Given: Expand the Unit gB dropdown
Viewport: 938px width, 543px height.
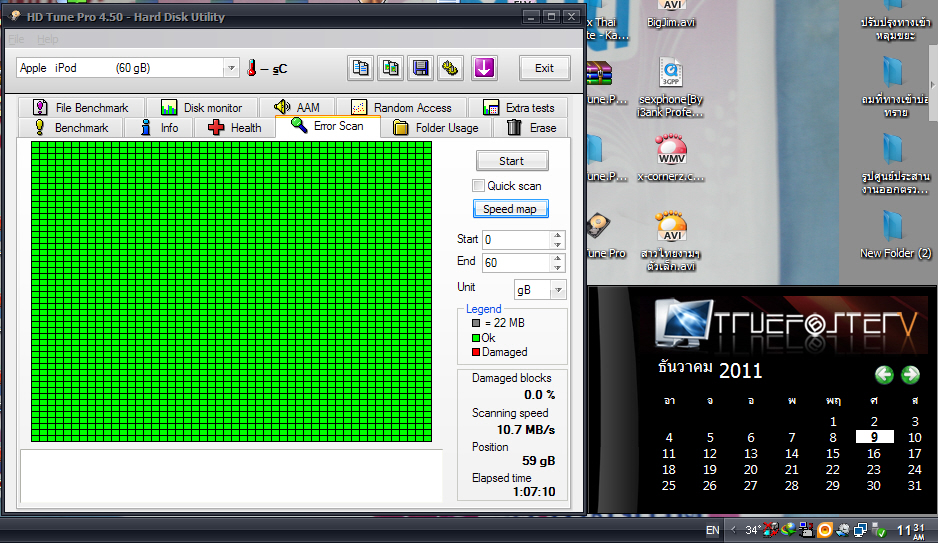Looking at the screenshot, I should [558, 289].
